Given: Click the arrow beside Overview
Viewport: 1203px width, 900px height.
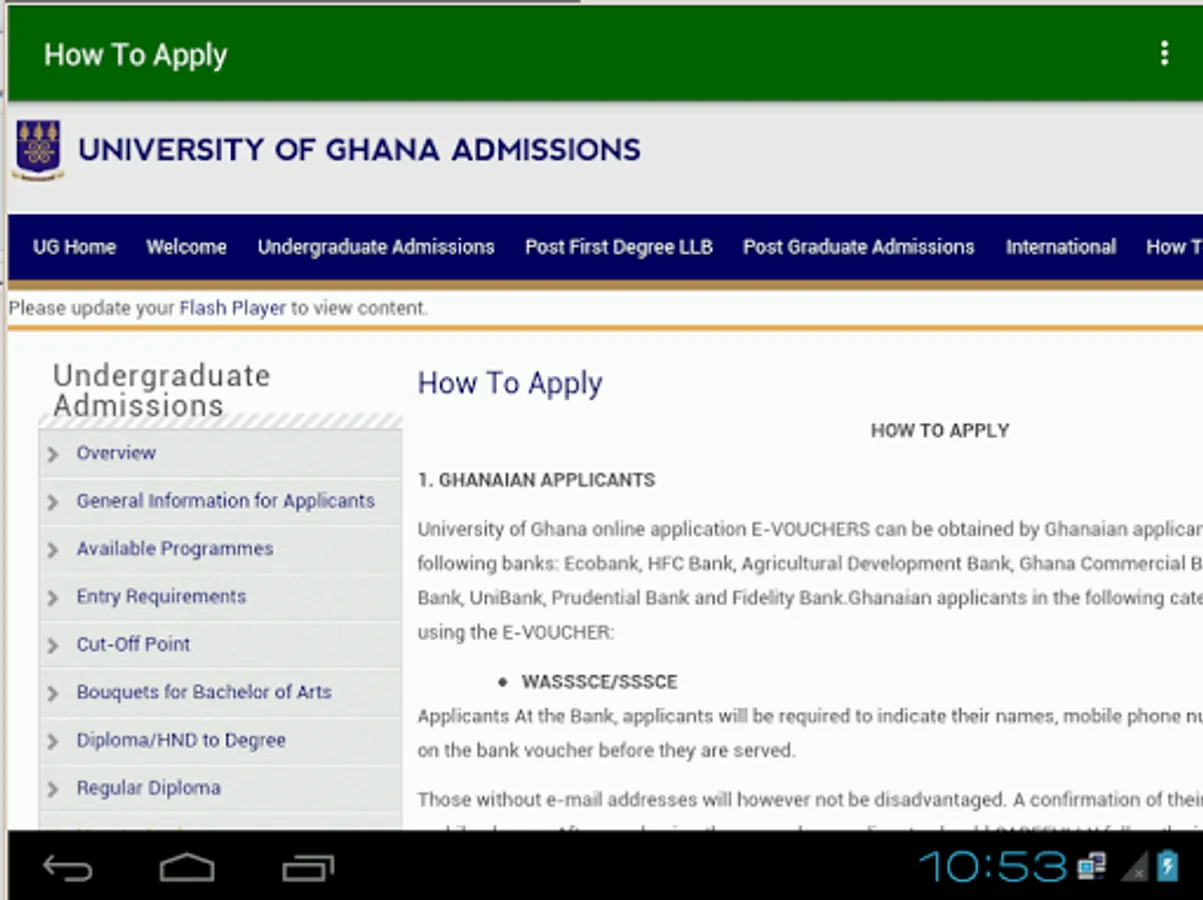Looking at the screenshot, I should coord(53,454).
